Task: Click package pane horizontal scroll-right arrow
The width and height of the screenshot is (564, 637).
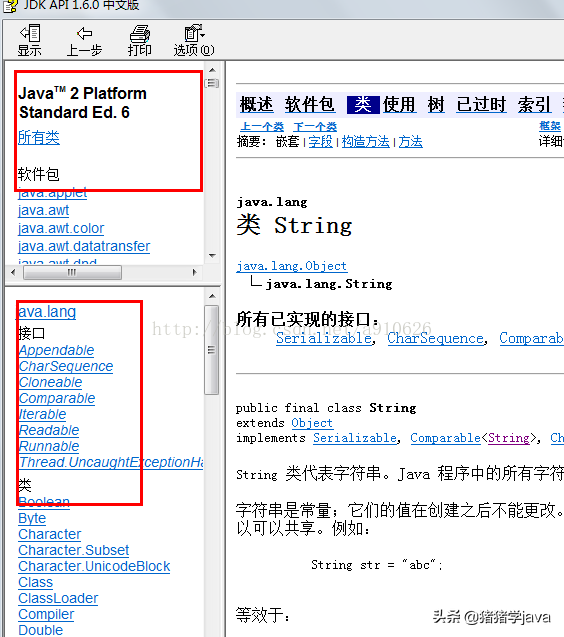Action: coord(195,272)
